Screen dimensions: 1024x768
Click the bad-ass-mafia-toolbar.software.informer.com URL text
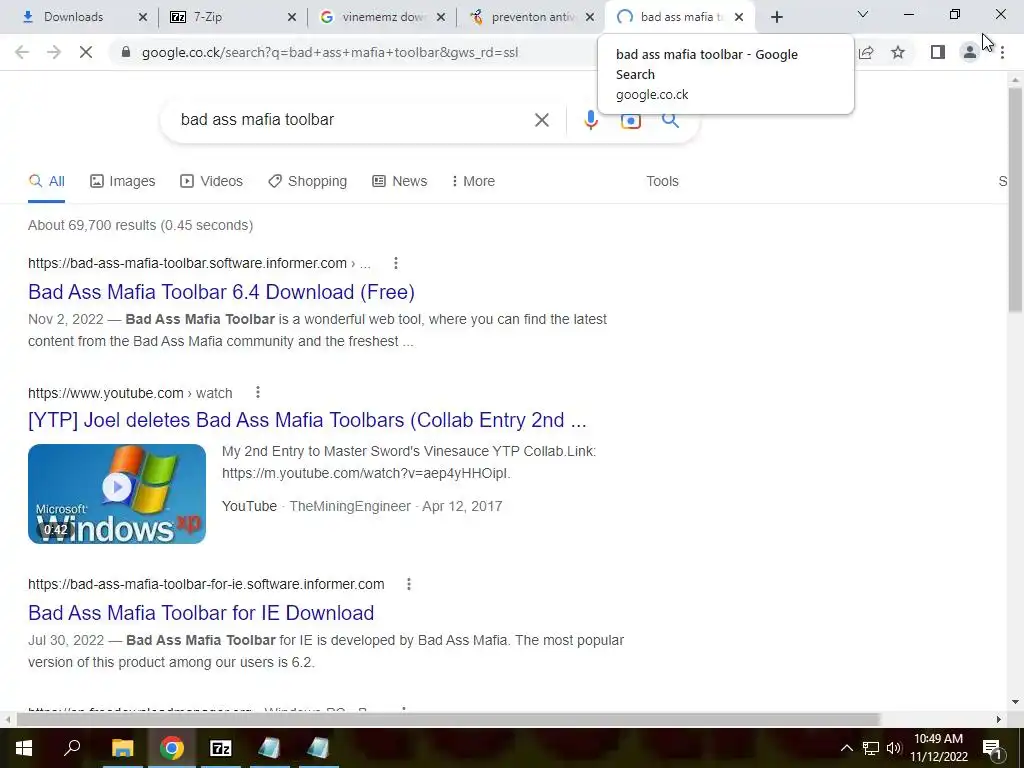click(187, 263)
